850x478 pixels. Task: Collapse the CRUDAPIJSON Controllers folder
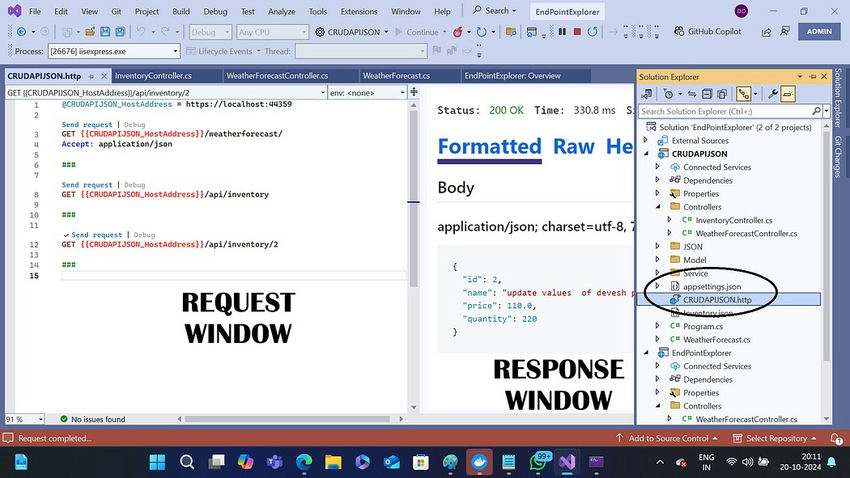(x=658, y=207)
